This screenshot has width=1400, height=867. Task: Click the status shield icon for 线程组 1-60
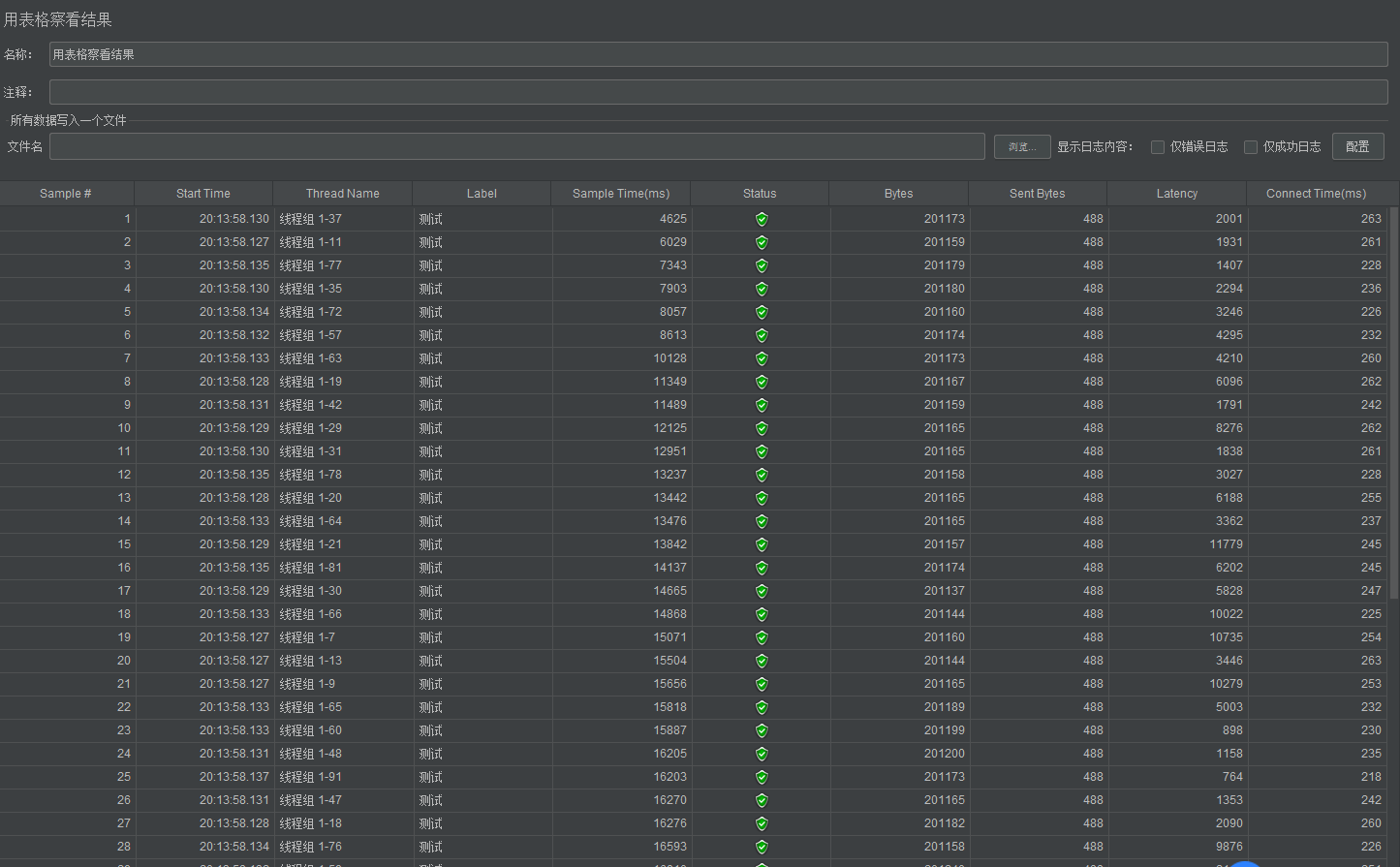[x=762, y=730]
